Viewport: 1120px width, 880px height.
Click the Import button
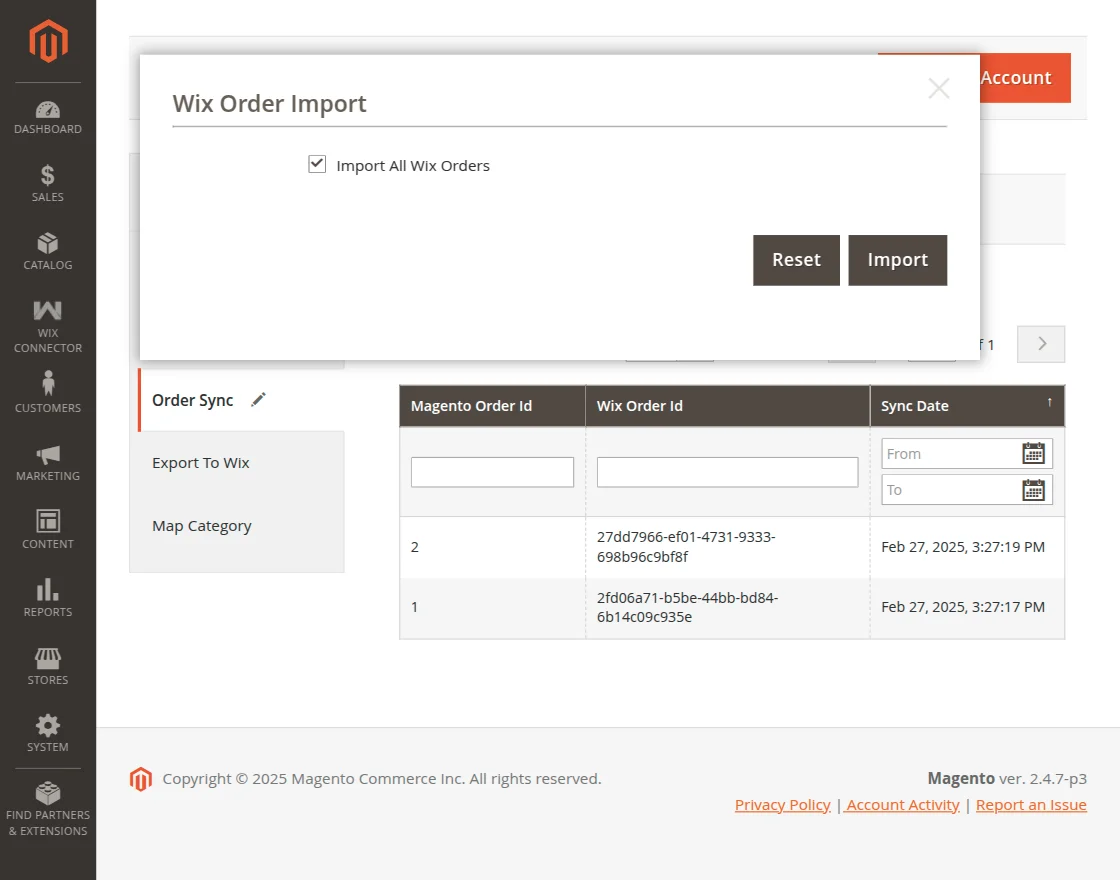coord(898,260)
